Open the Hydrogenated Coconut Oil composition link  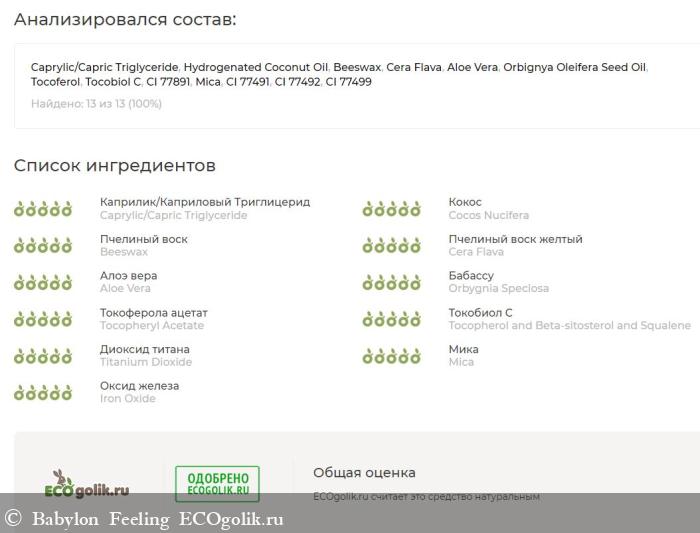click(255, 68)
